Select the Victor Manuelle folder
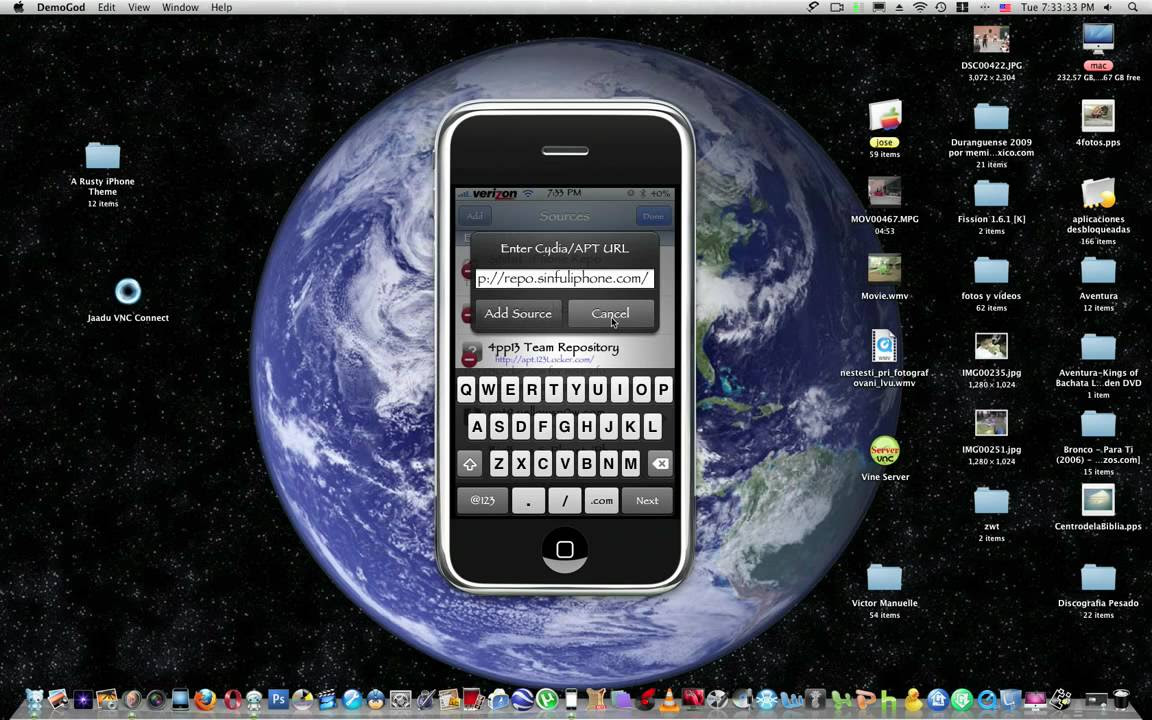The height and width of the screenshot is (720, 1152). pyautogui.click(x=885, y=577)
